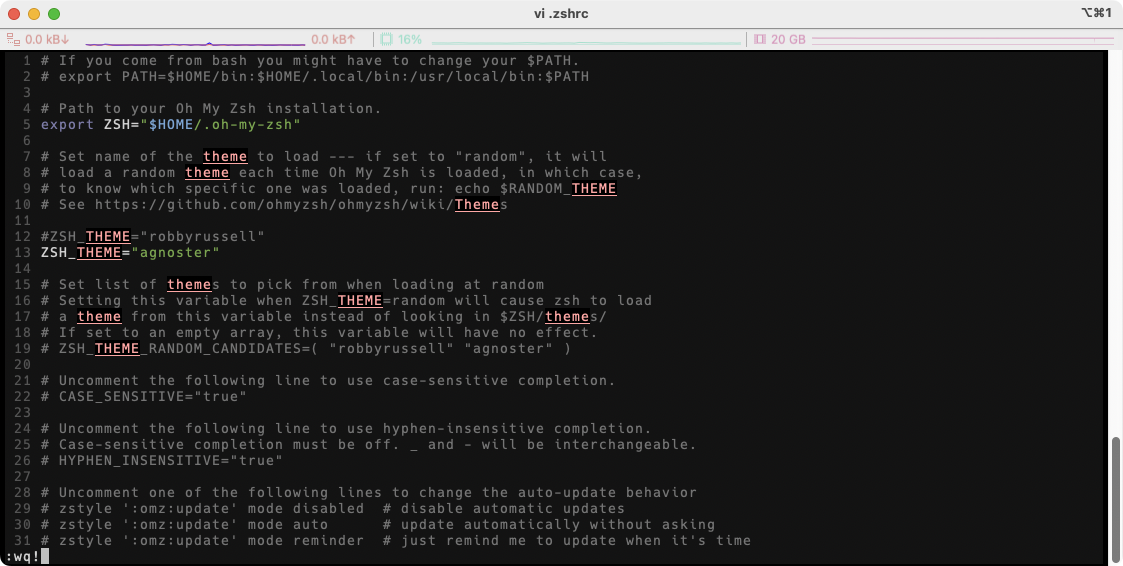Click the CPU chip icon showing 16%
Screen dimensions: 1123x566
387,39
